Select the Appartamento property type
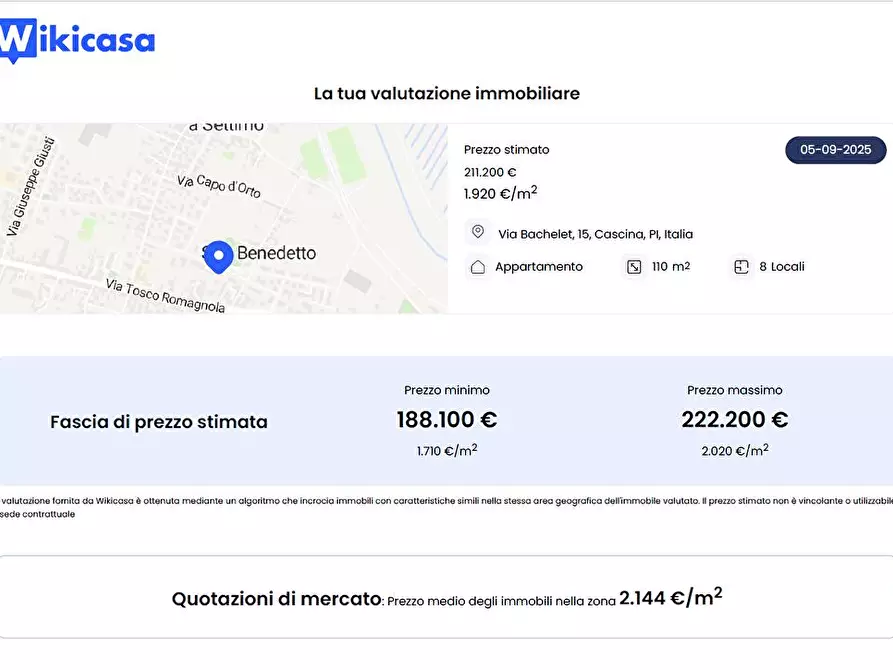 (538, 266)
